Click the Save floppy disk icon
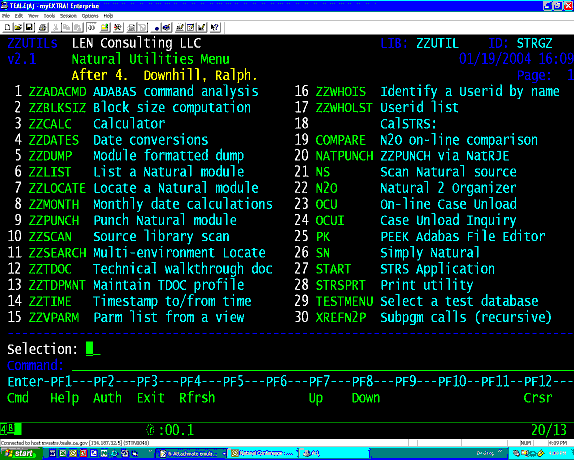This screenshot has width=576, height=461. click(29, 27)
